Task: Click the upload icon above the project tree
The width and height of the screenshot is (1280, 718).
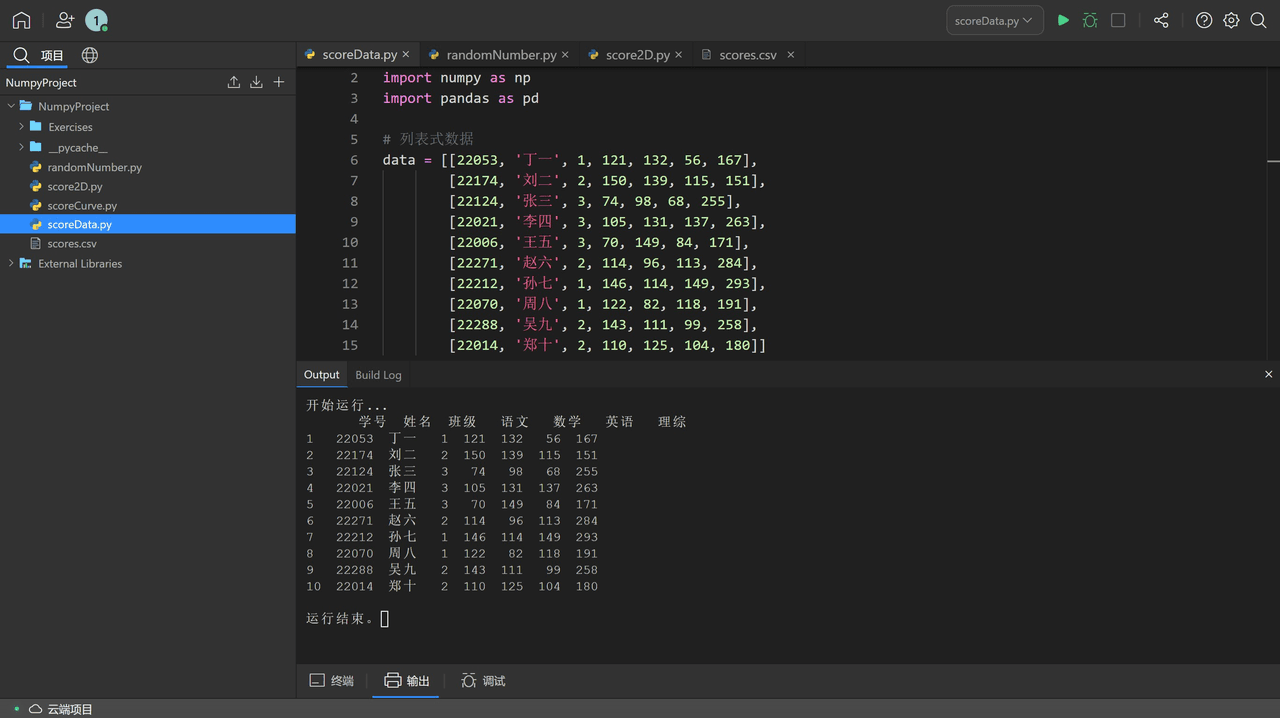Action: tap(233, 81)
